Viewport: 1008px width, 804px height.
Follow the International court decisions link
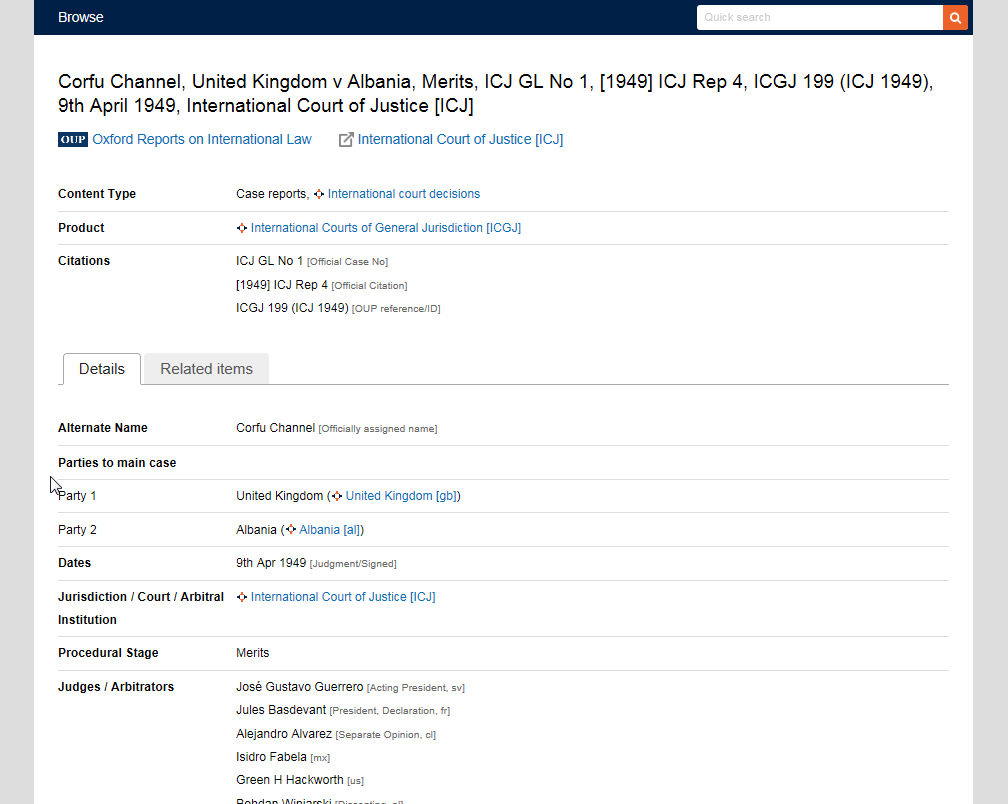pos(404,194)
